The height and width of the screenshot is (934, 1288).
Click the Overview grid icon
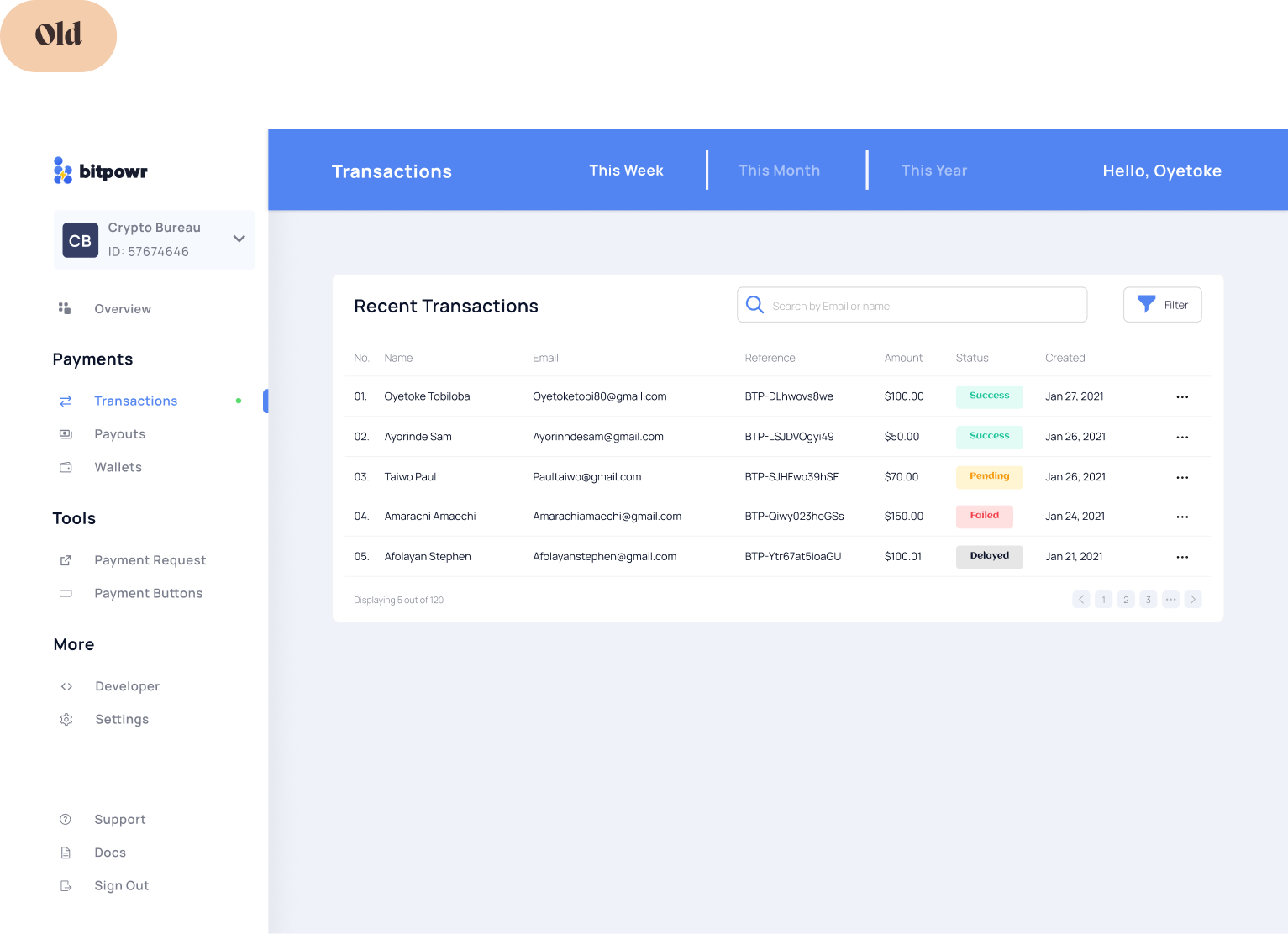click(x=65, y=308)
